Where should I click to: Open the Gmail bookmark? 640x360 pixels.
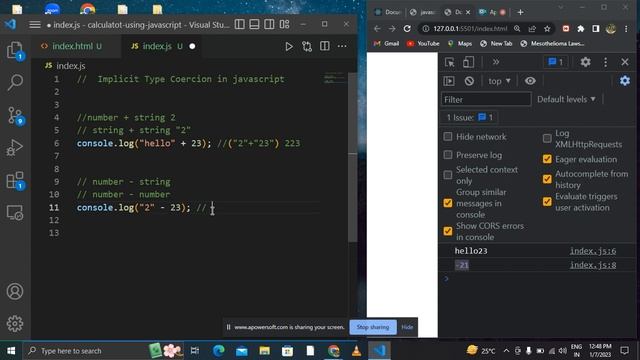[386, 43]
